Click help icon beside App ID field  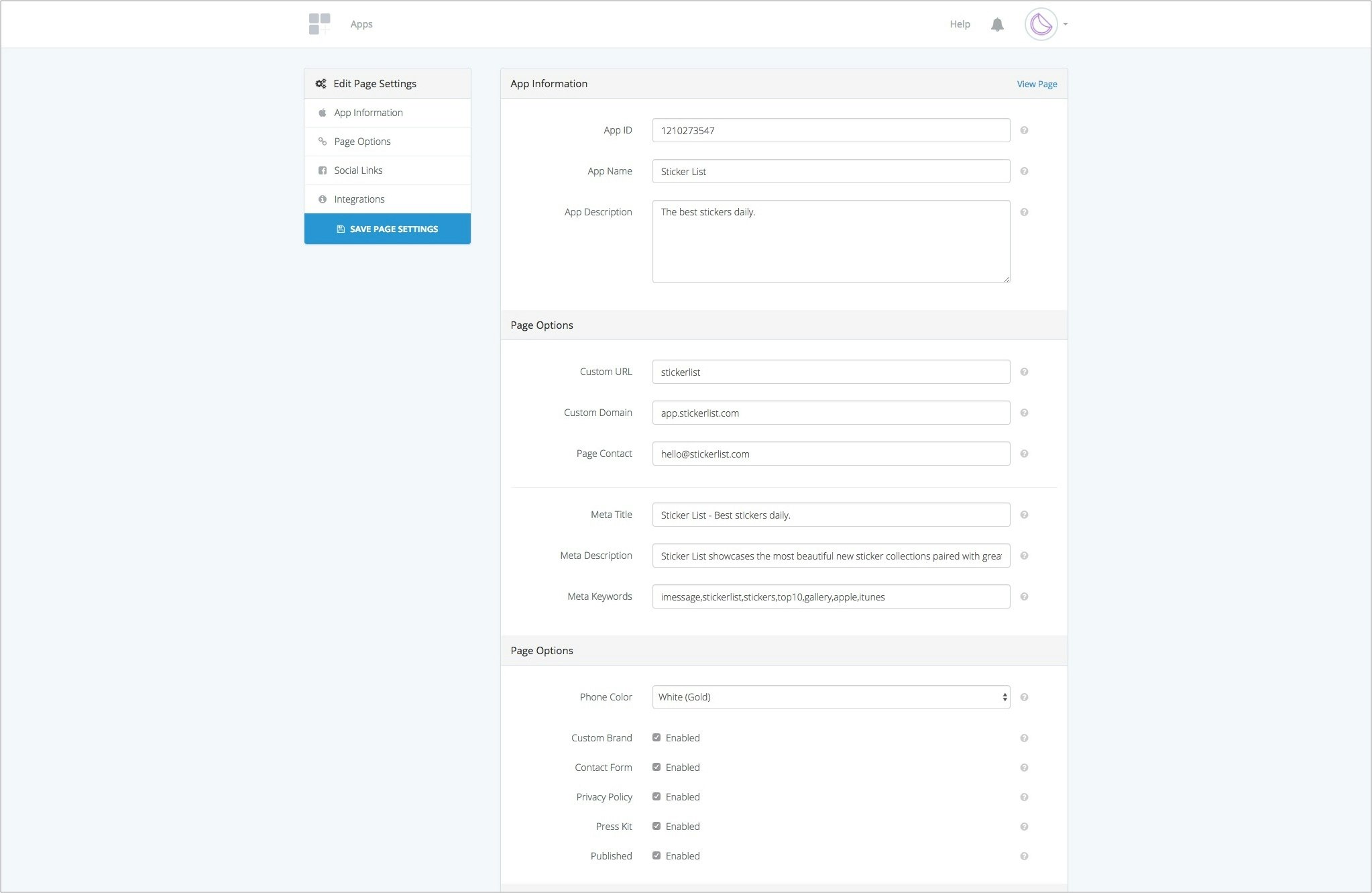coord(1024,130)
